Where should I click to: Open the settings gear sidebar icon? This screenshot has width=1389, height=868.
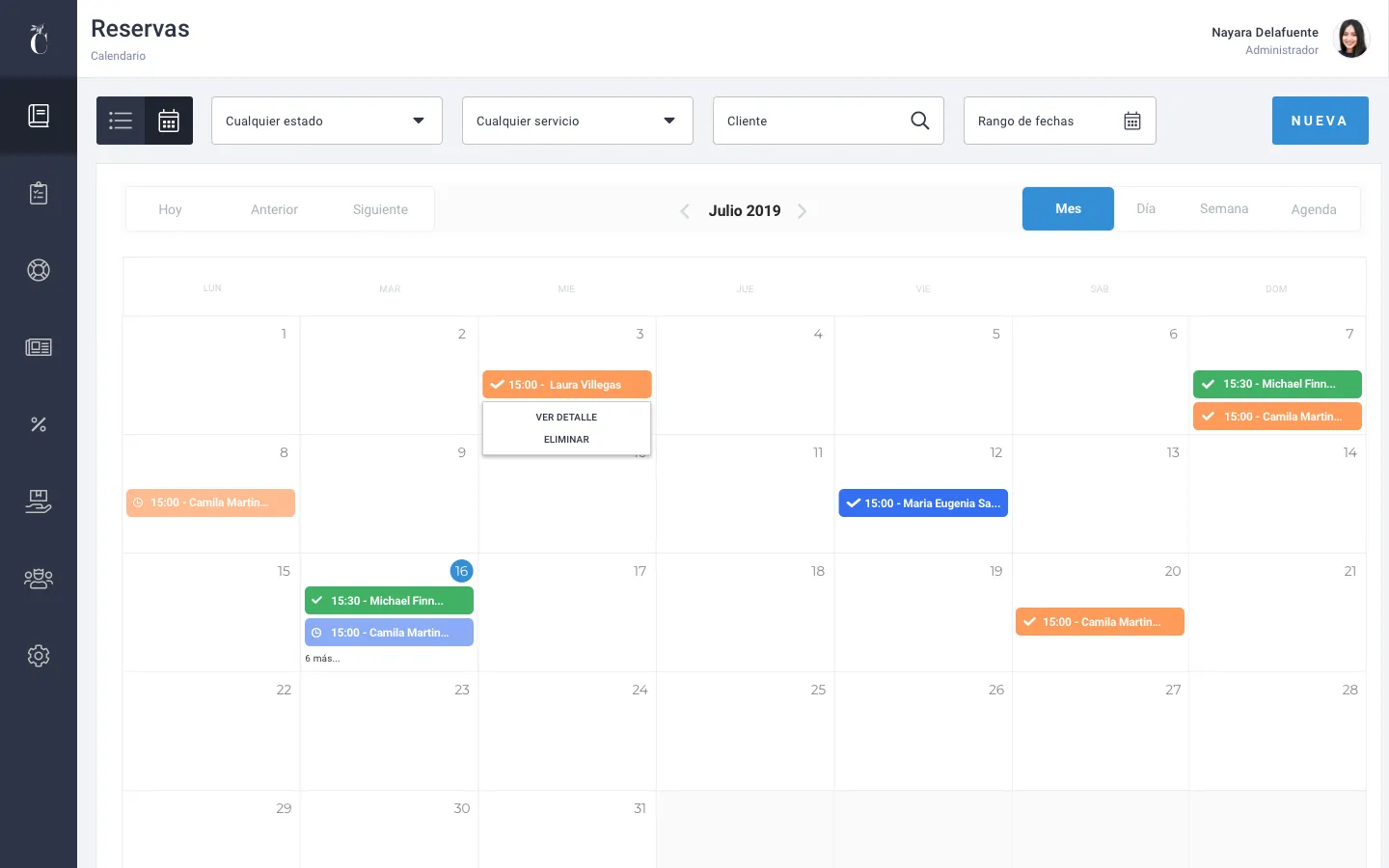(39, 656)
